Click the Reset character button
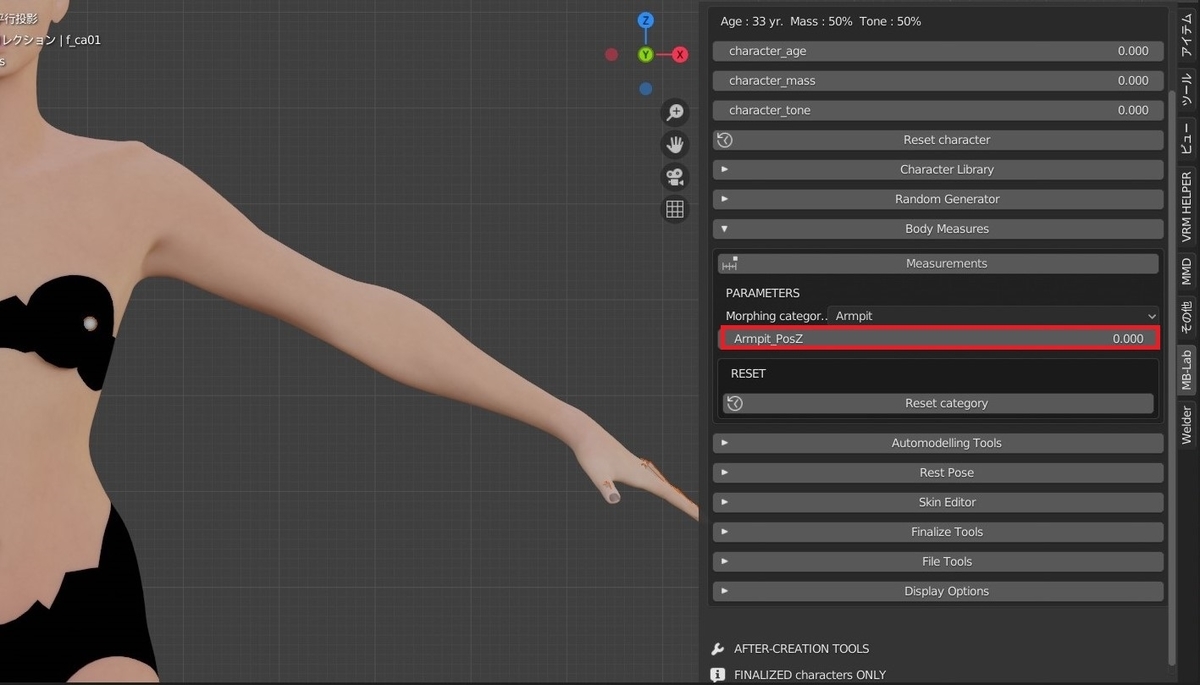1200x685 pixels. pos(938,140)
